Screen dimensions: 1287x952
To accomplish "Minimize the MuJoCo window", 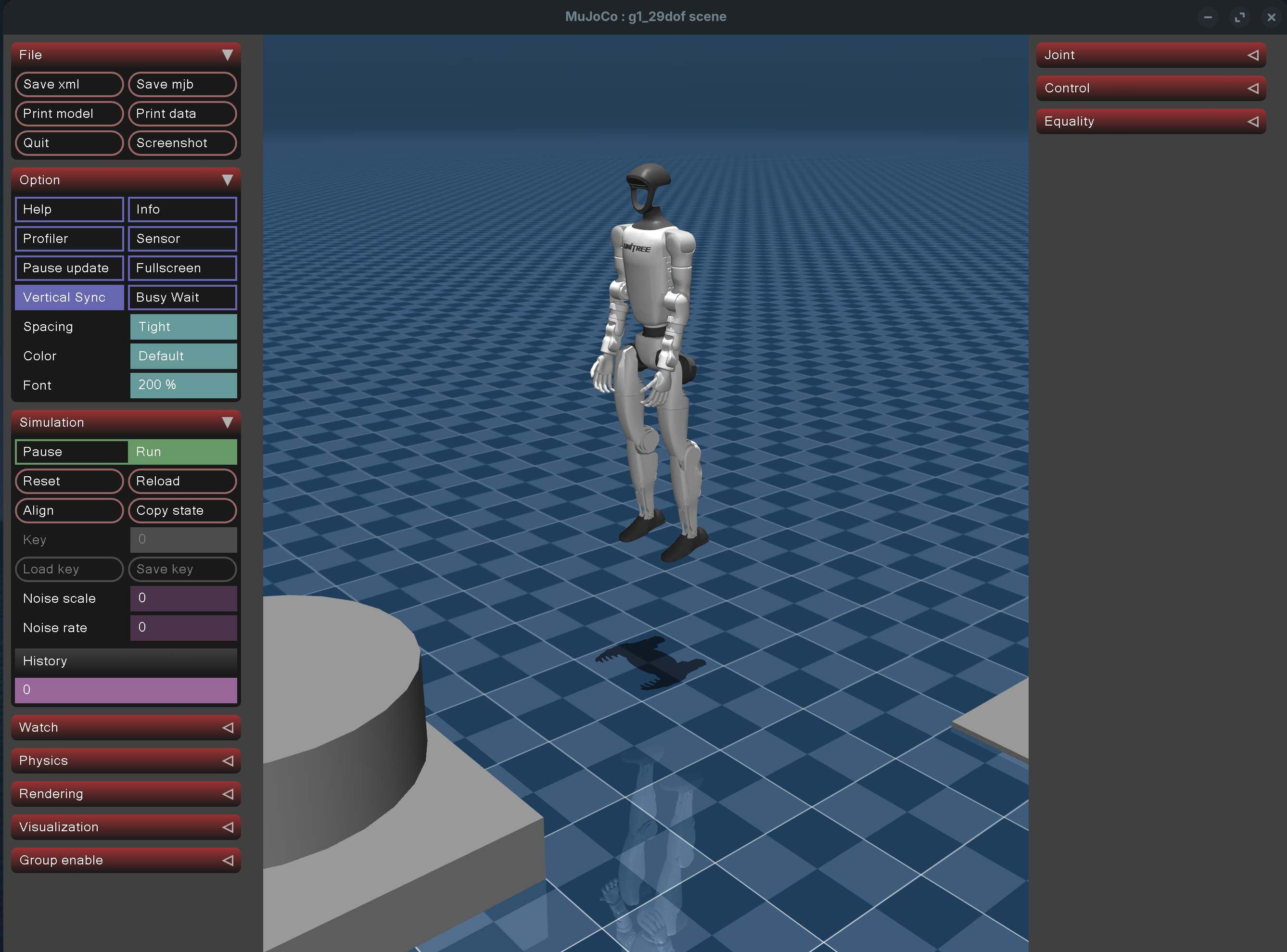I will tap(1208, 17).
